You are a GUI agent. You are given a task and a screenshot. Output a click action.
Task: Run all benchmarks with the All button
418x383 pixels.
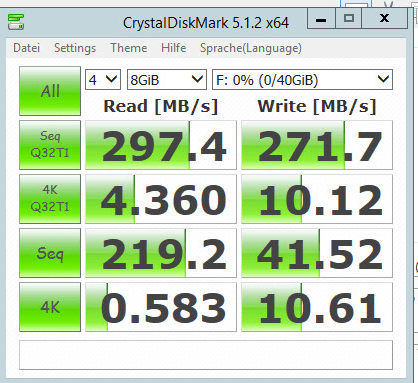point(50,91)
